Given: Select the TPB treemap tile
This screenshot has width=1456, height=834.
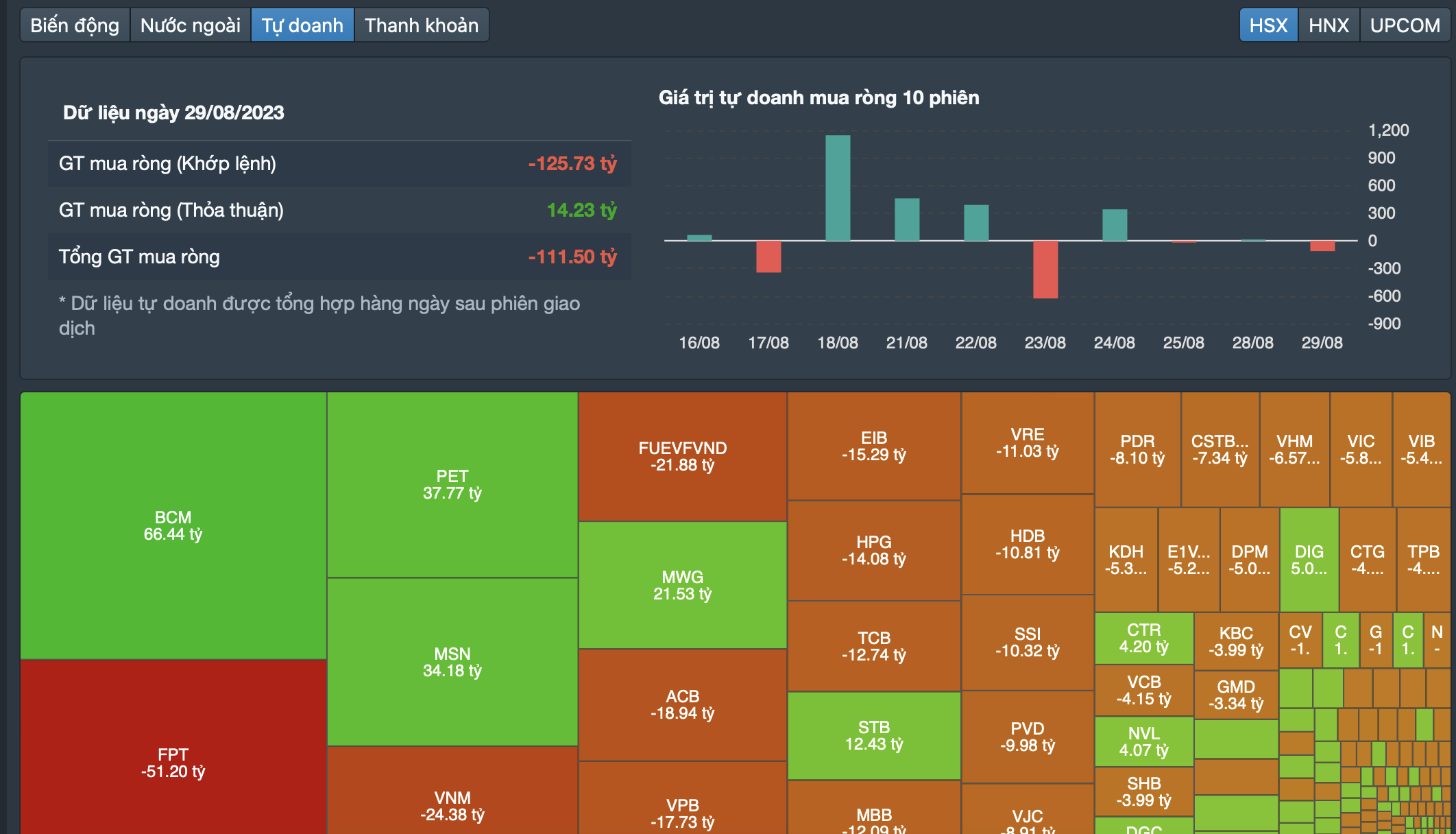Looking at the screenshot, I should coord(1424,560).
